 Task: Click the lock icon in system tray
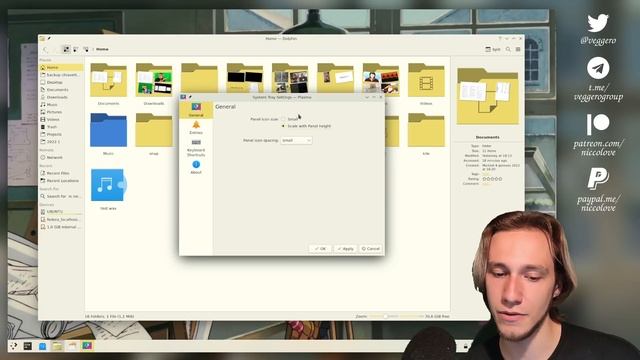[465, 347]
